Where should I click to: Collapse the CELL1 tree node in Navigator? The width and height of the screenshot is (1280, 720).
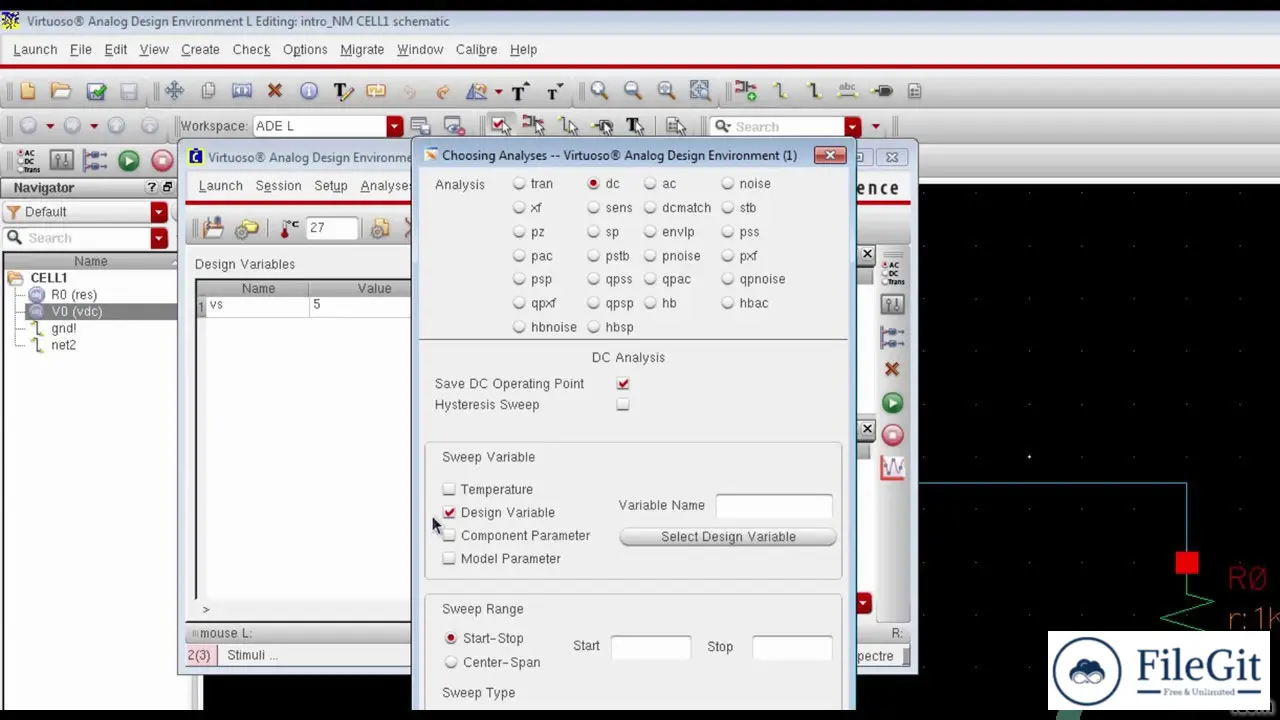15,278
